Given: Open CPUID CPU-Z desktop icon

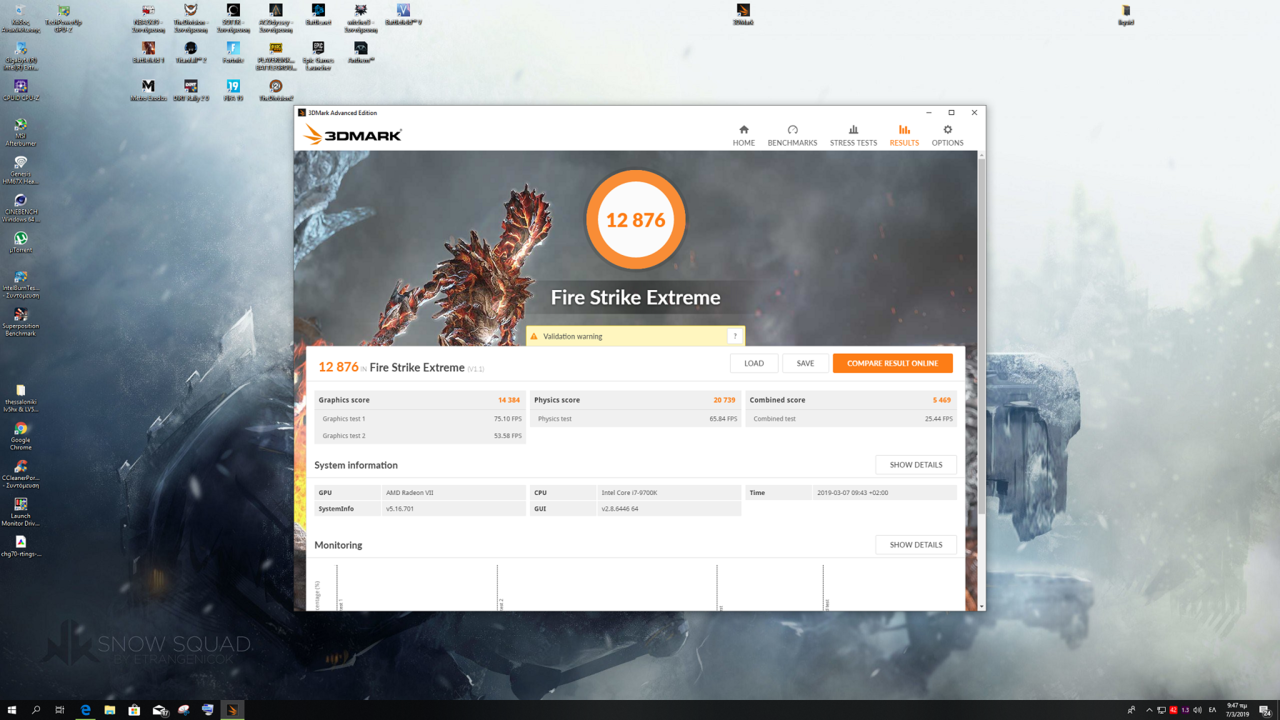Looking at the screenshot, I should pyautogui.click(x=20, y=90).
